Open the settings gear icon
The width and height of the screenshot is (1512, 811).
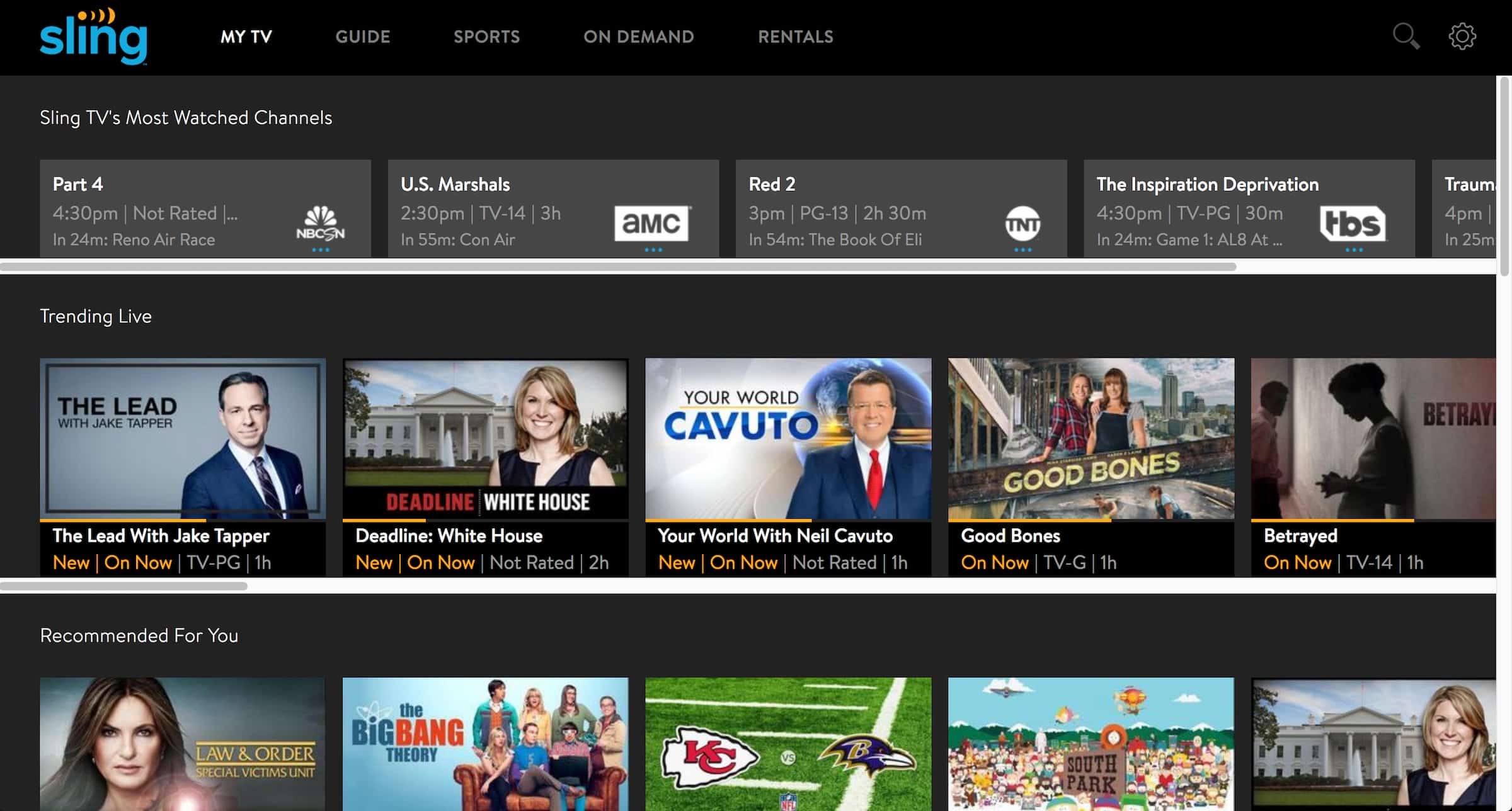pos(1462,37)
